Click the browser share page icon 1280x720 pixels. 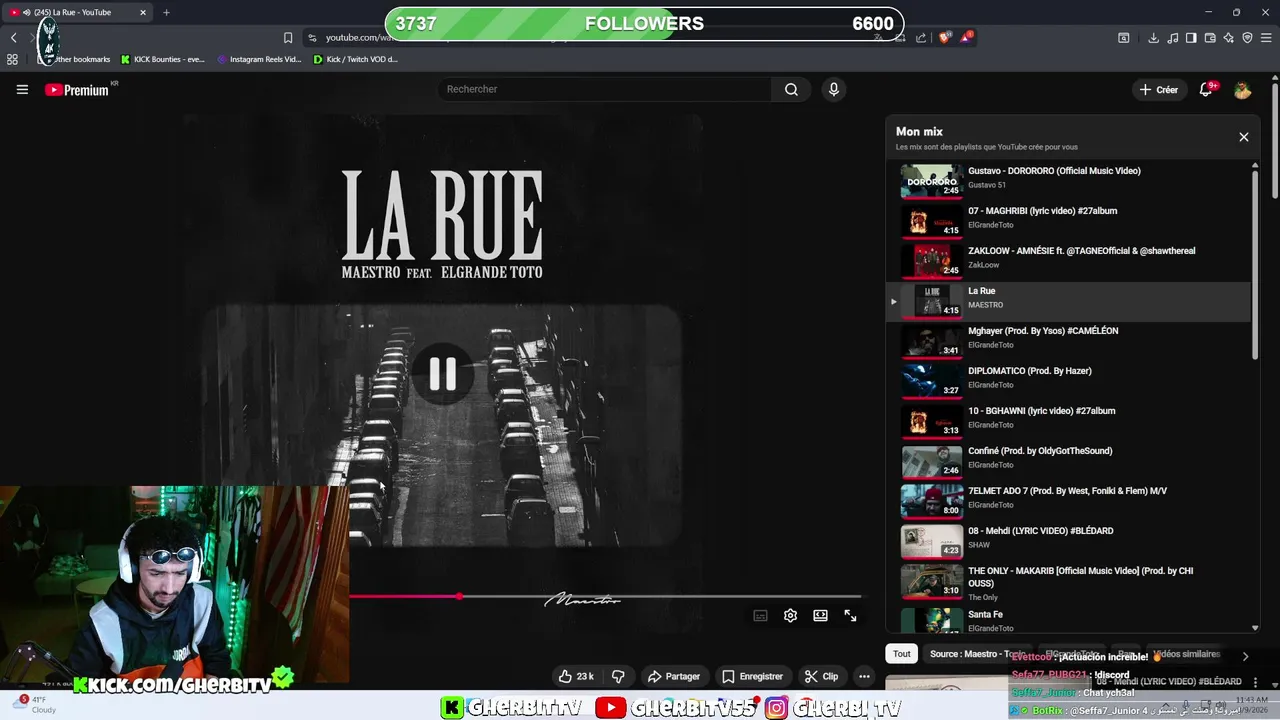[x=920, y=37]
